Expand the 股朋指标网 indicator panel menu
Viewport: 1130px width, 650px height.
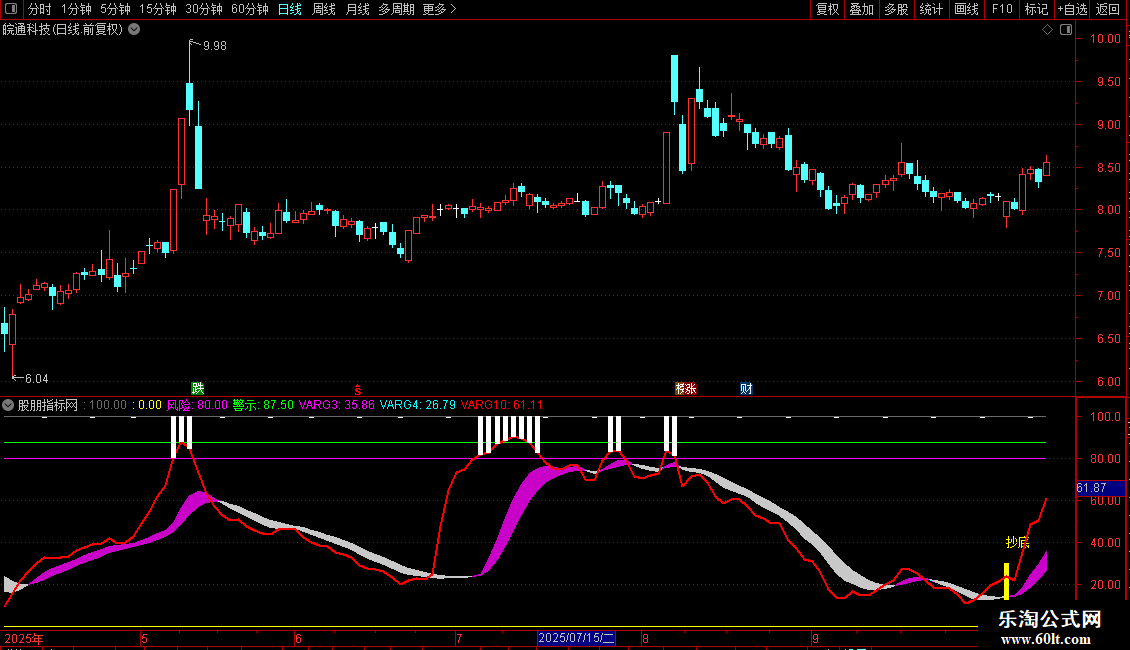pyautogui.click(x=9, y=405)
